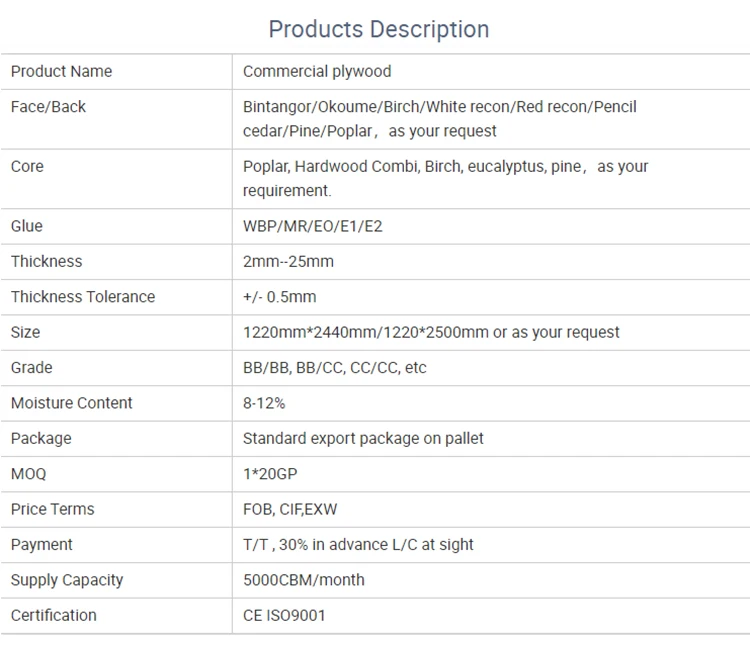This screenshot has width=750, height=646.
Task: Select the Commercial plywood value
Action: pyautogui.click(x=317, y=71)
